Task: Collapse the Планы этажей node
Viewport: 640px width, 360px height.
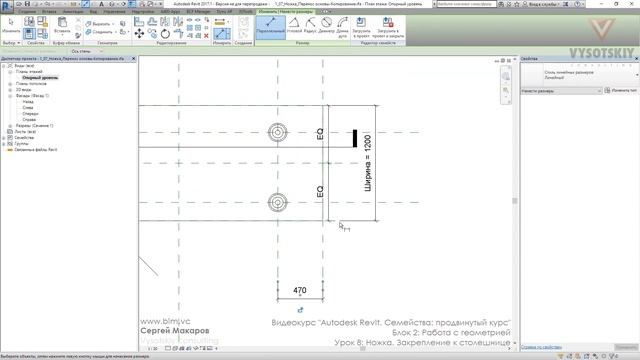Action: 10,71
